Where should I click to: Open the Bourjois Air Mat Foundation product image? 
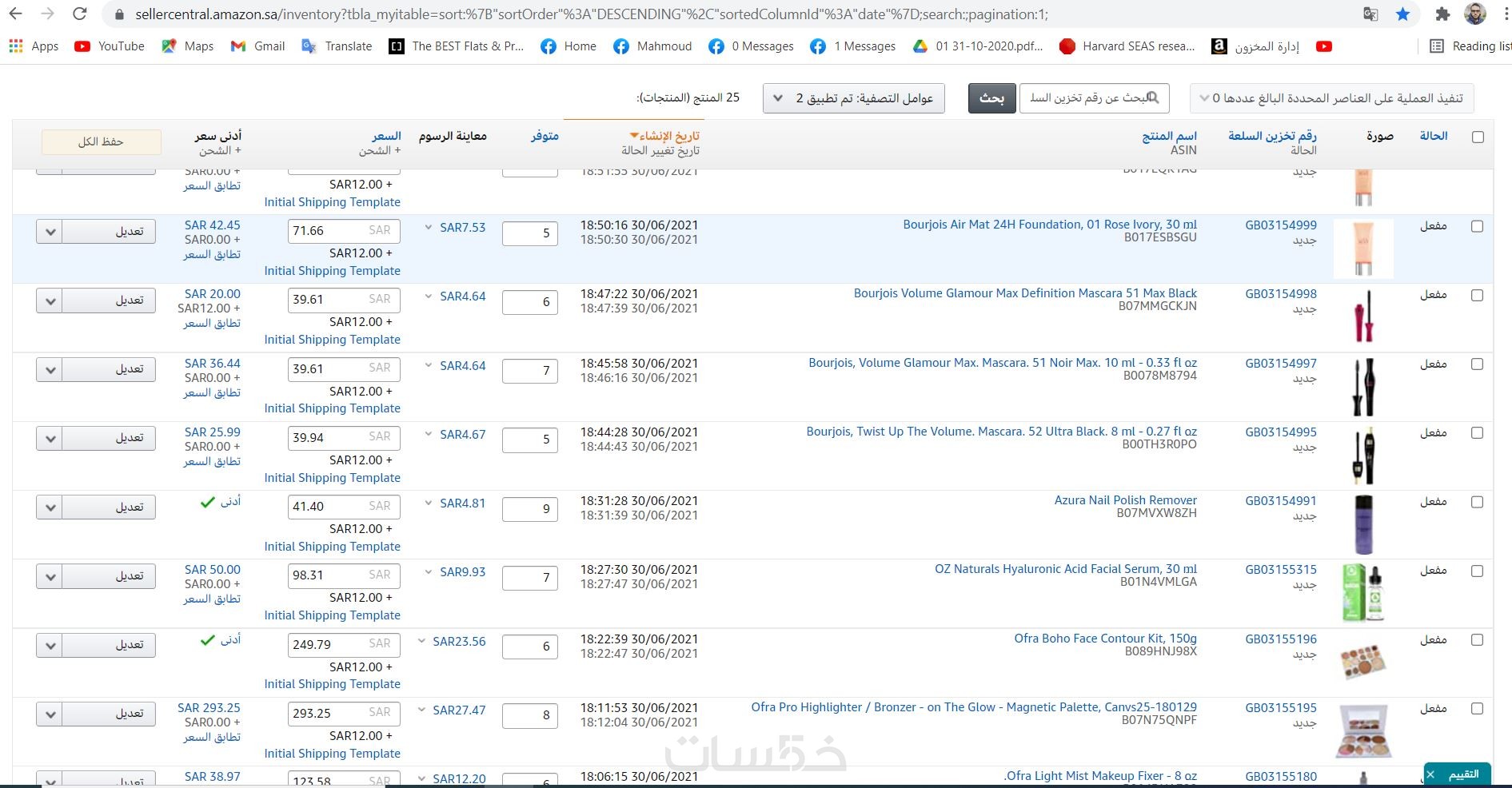tap(1363, 249)
